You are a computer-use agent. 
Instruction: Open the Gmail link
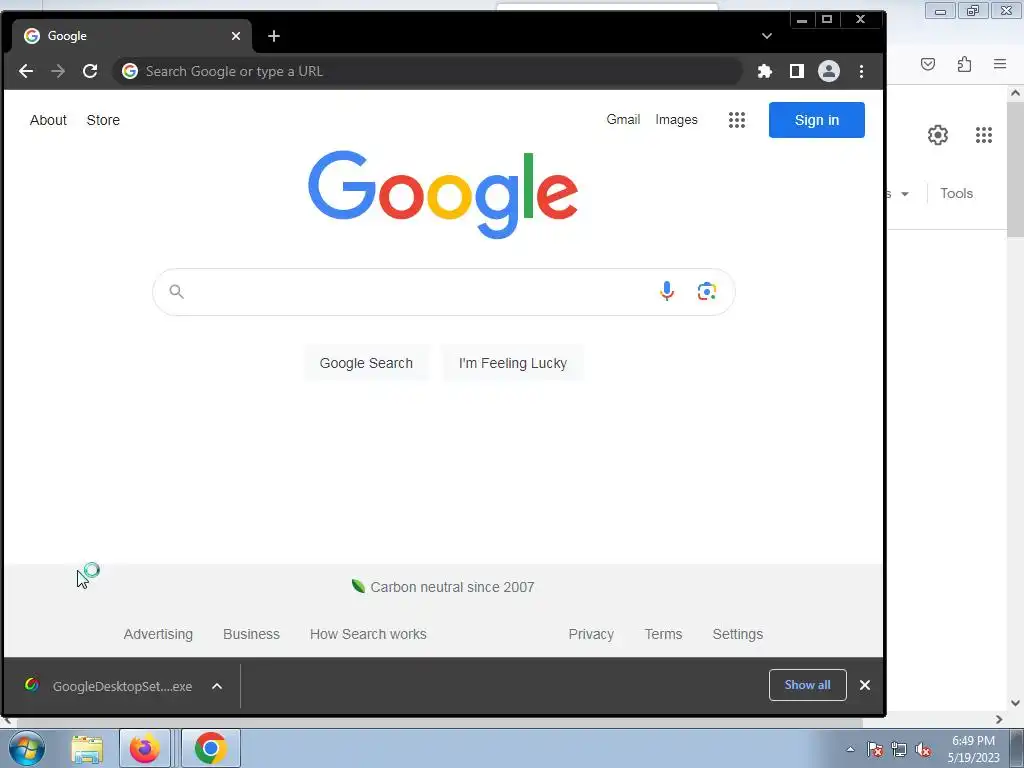pyautogui.click(x=623, y=120)
